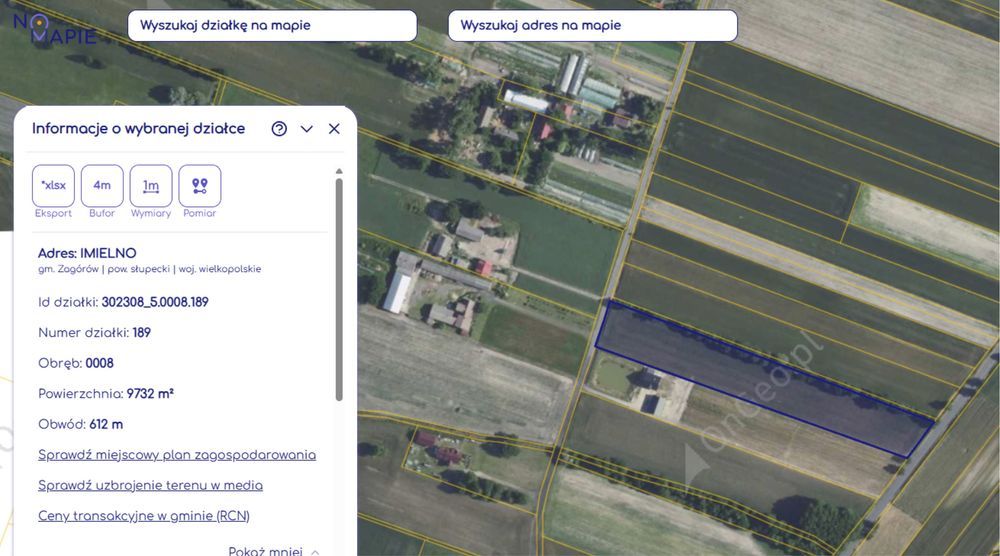Close the parcel information panel

point(334,129)
